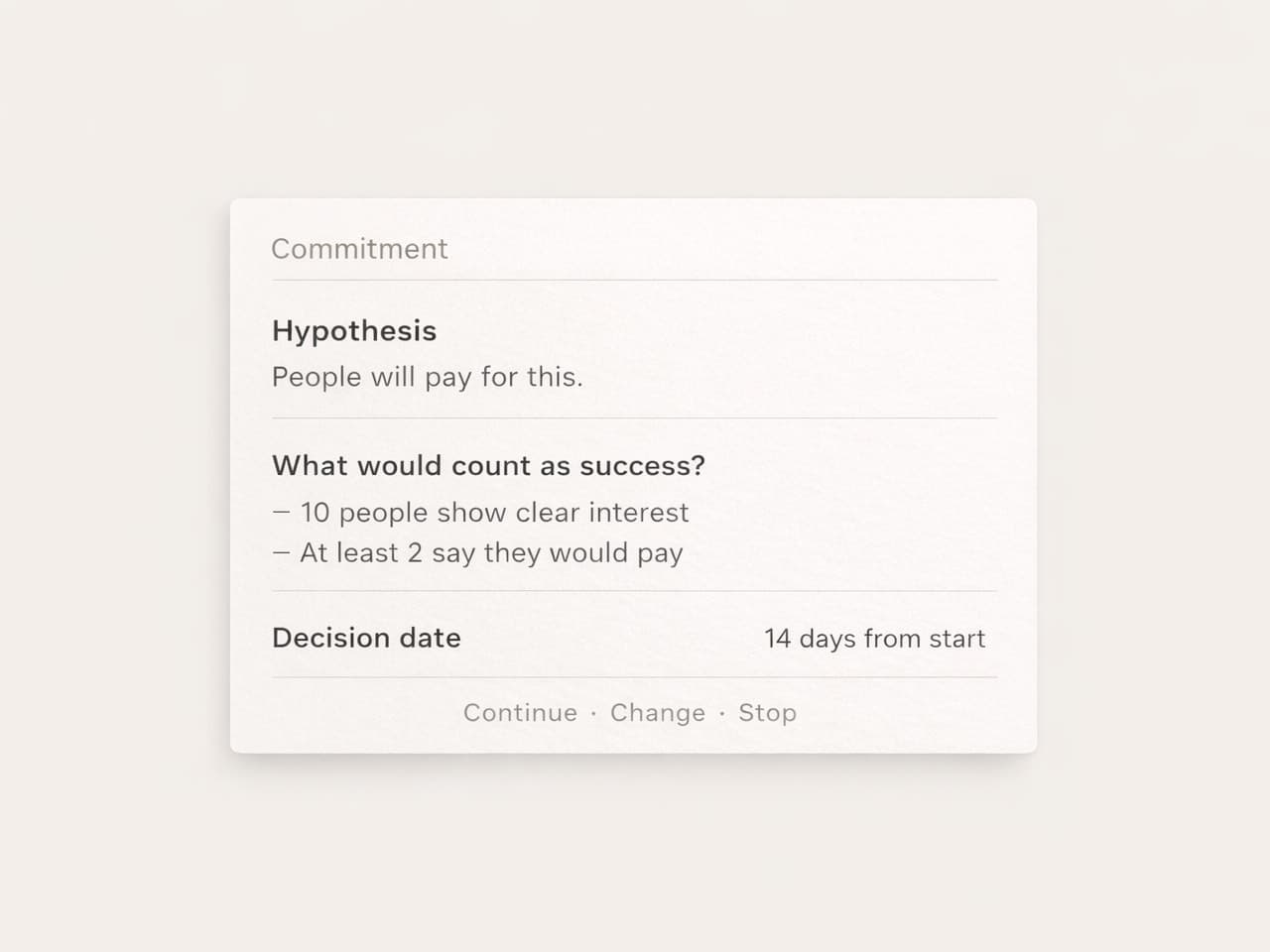
Task: Click the "What would count as success?" heading
Action: click(x=488, y=466)
